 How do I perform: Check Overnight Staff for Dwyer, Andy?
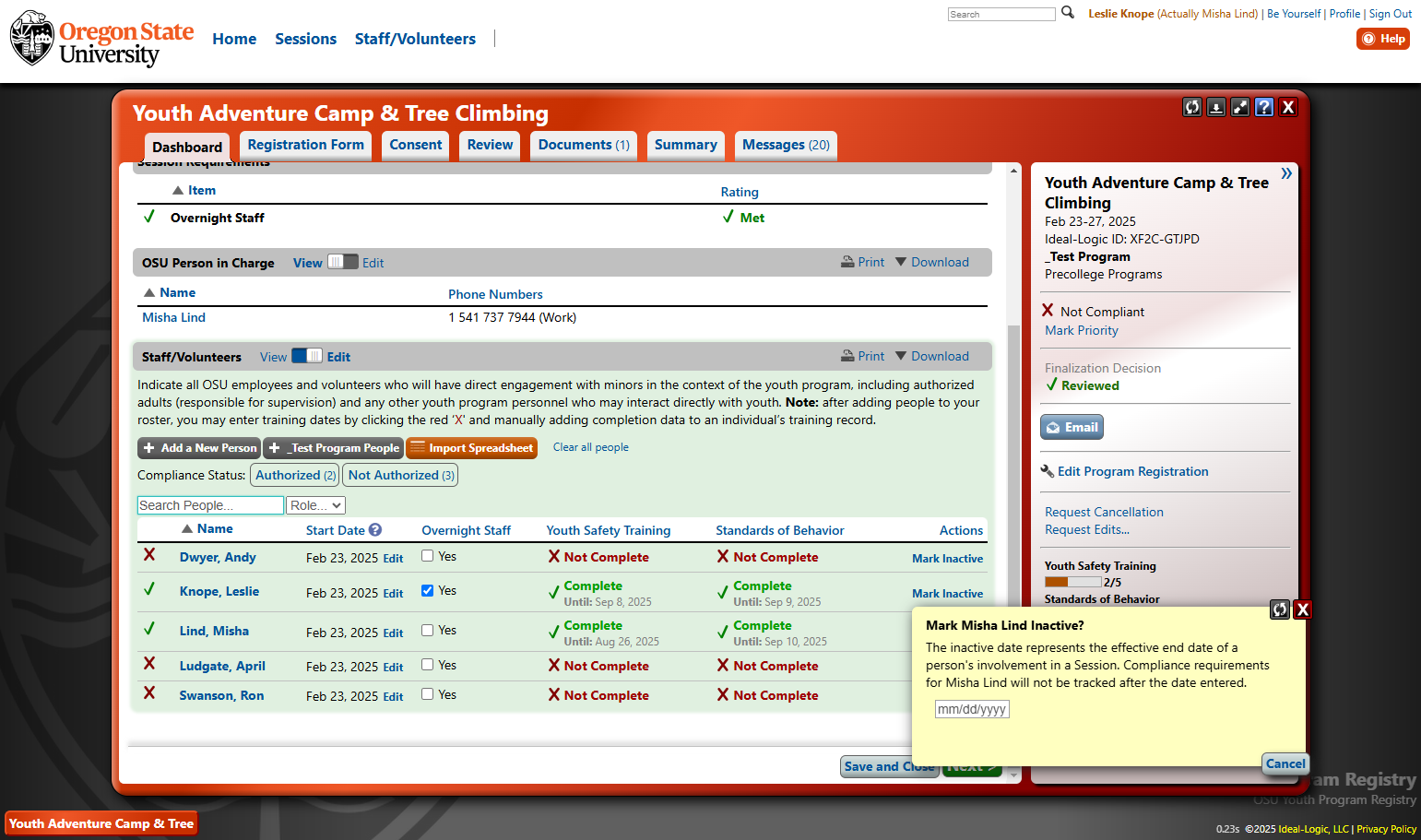[427, 555]
